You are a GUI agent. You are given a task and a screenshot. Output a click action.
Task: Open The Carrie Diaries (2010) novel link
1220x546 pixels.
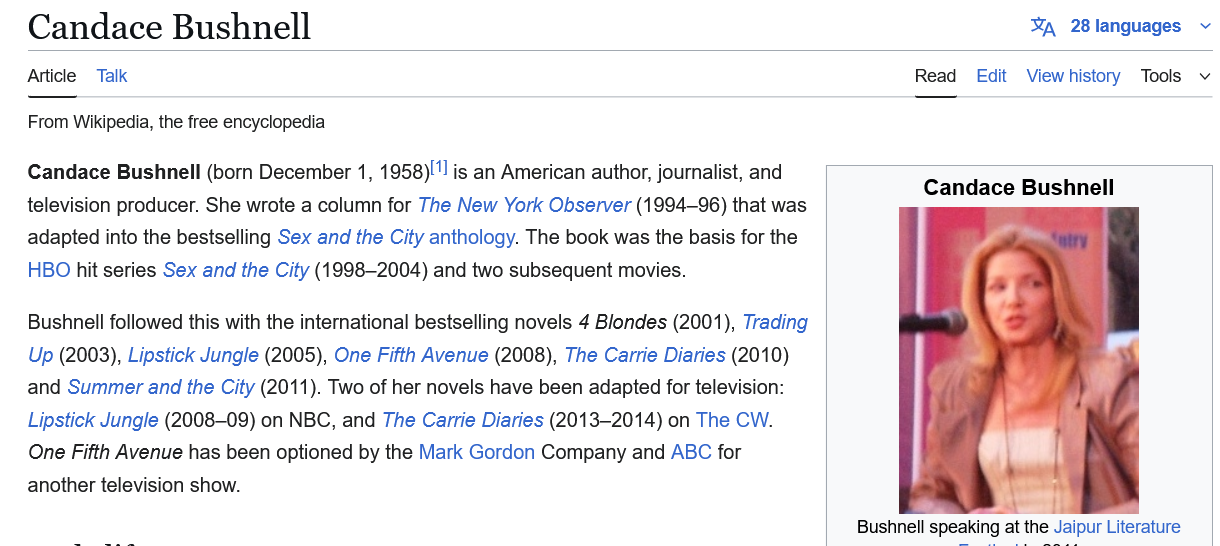pos(645,355)
